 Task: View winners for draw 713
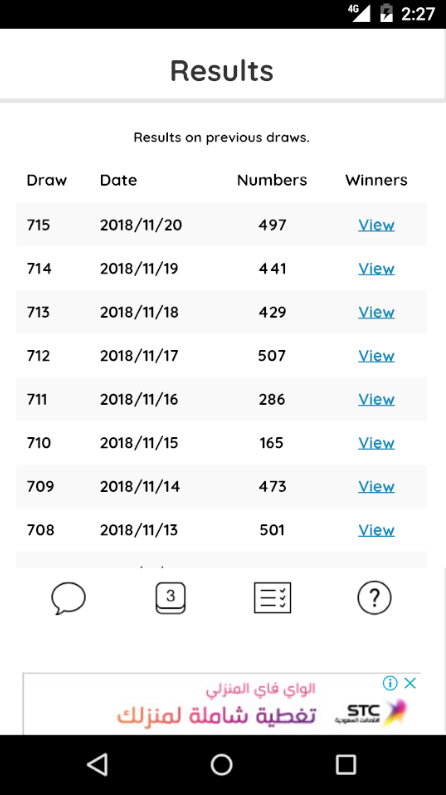point(376,312)
